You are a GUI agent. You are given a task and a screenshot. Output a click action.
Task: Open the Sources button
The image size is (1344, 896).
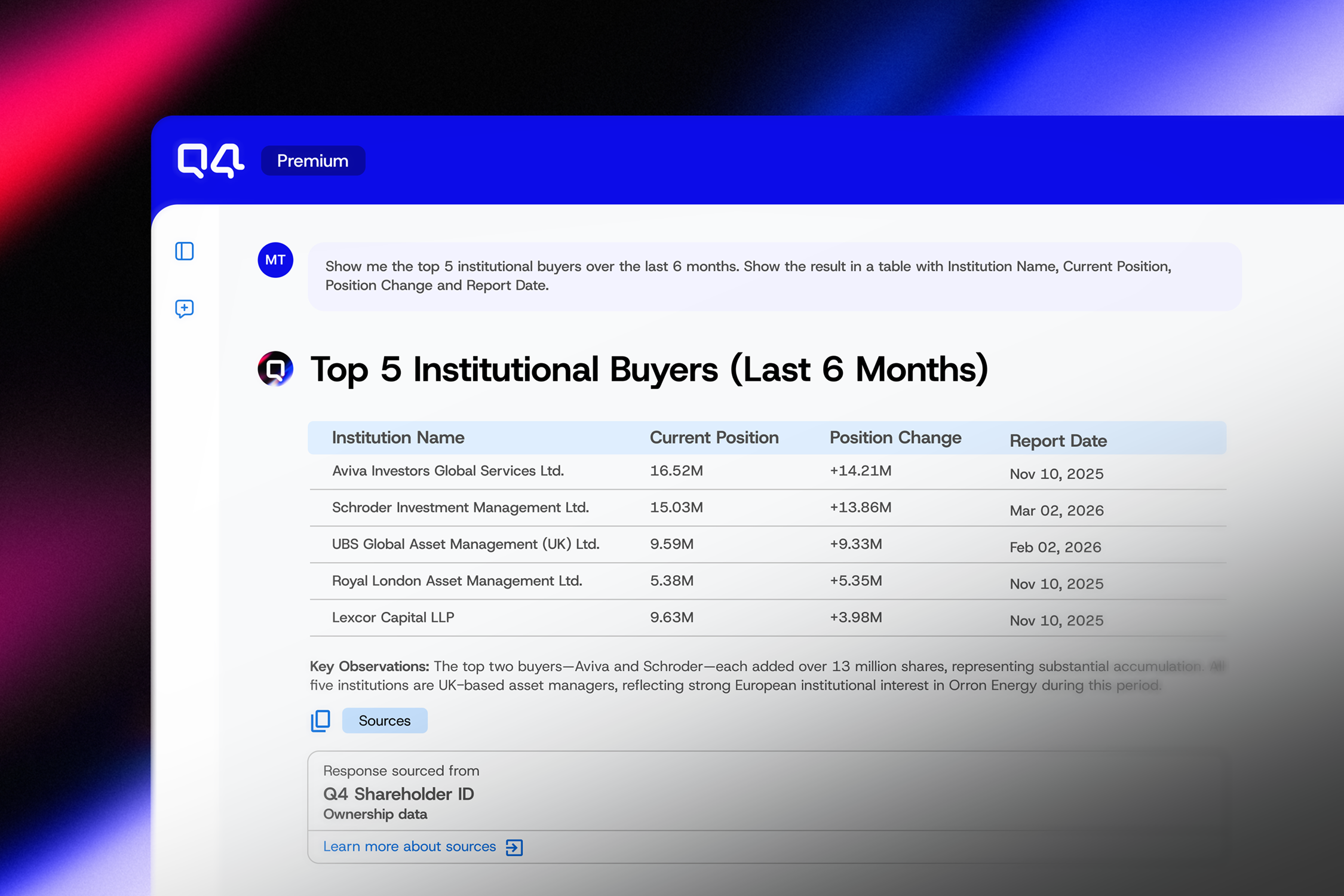(x=385, y=720)
